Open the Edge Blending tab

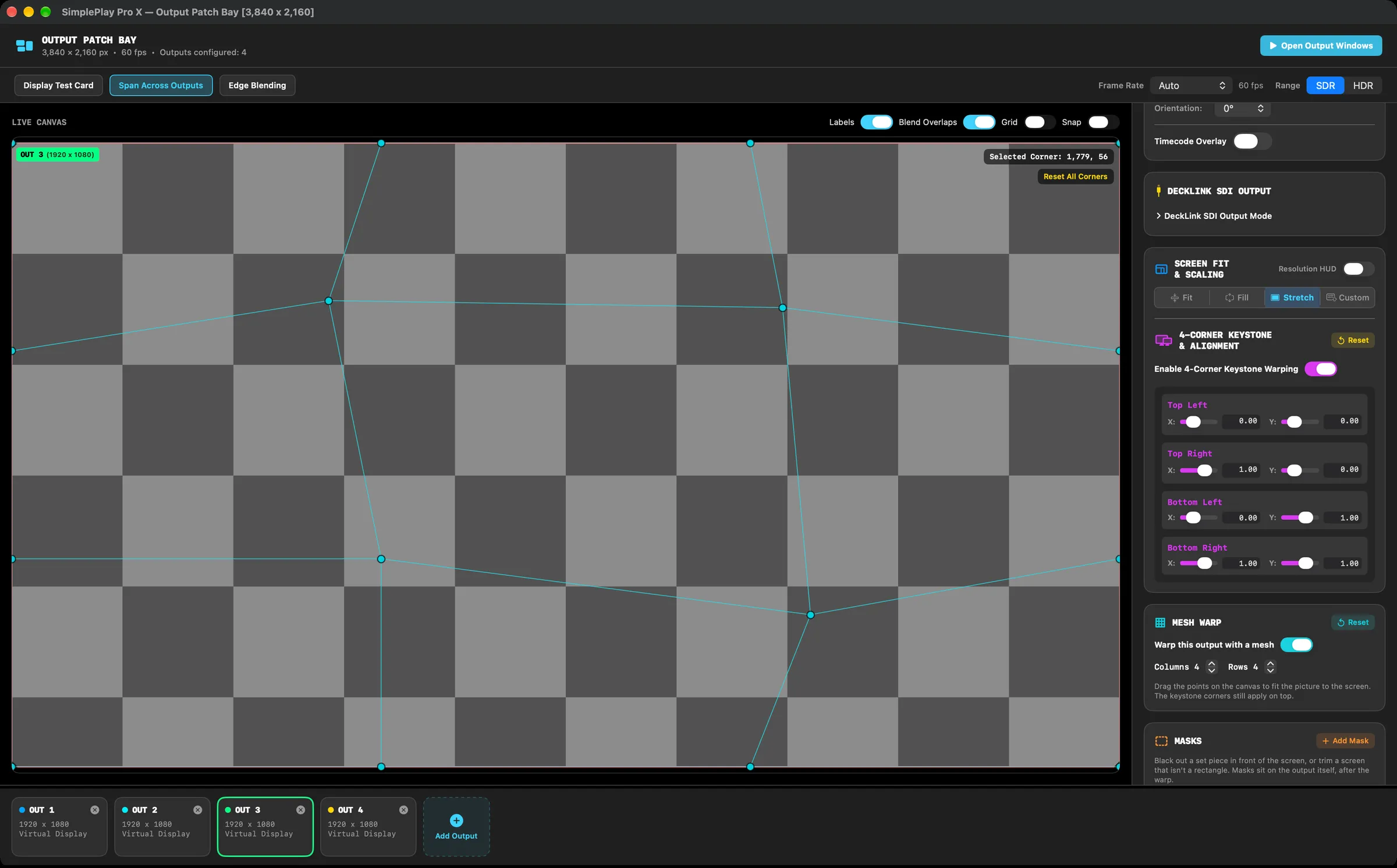coord(257,86)
